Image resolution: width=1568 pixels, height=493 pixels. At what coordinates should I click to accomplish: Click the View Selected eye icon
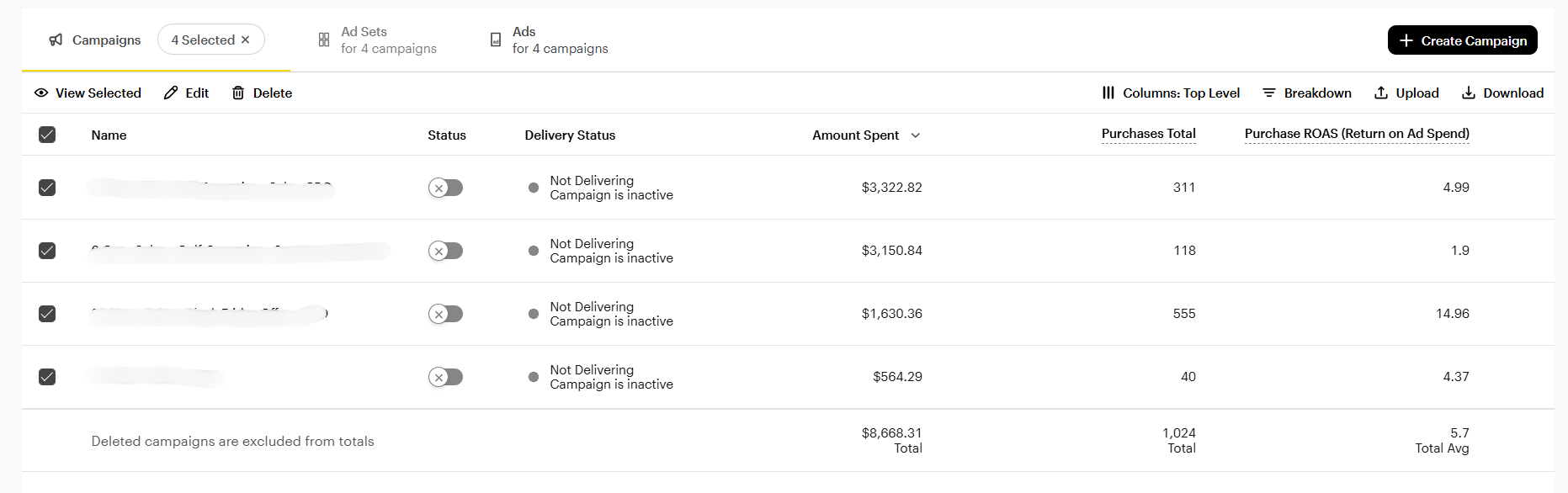(x=41, y=93)
